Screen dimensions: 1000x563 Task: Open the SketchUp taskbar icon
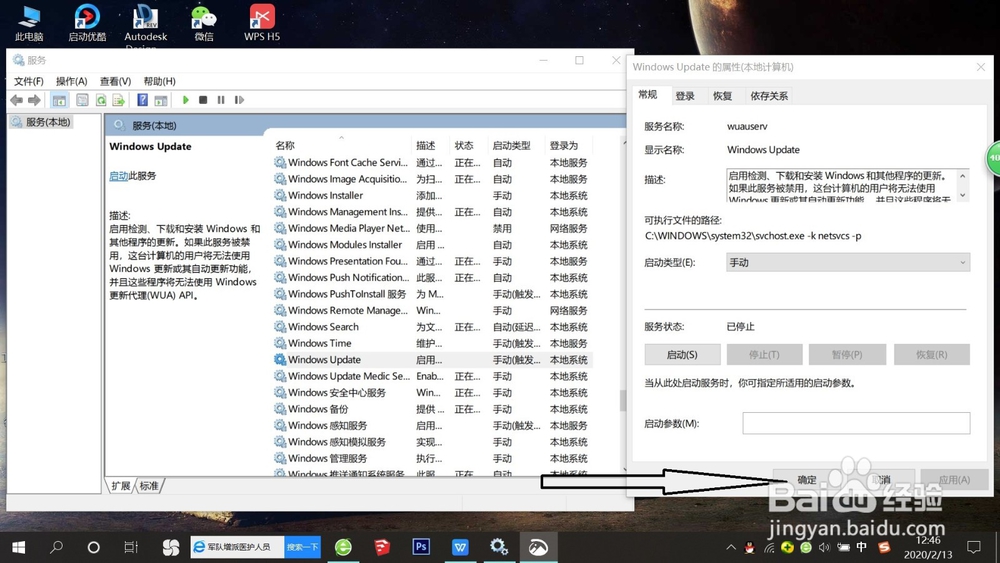click(382, 547)
